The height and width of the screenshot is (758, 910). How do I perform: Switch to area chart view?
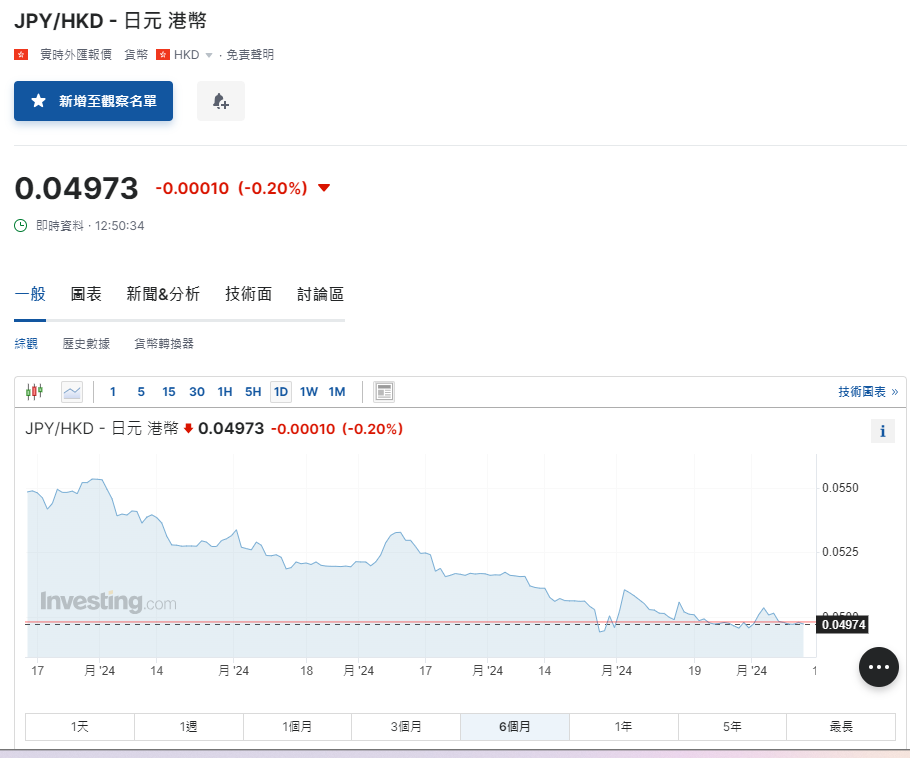[x=71, y=391]
